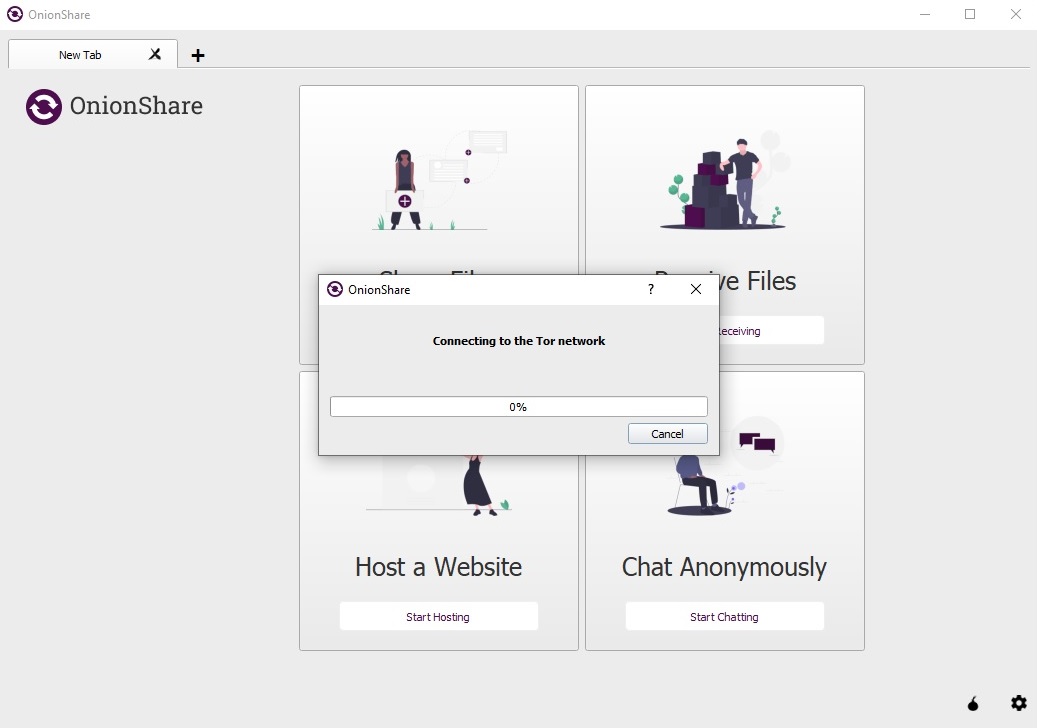Click the 'Connecting to the Tor network' message

[518, 341]
